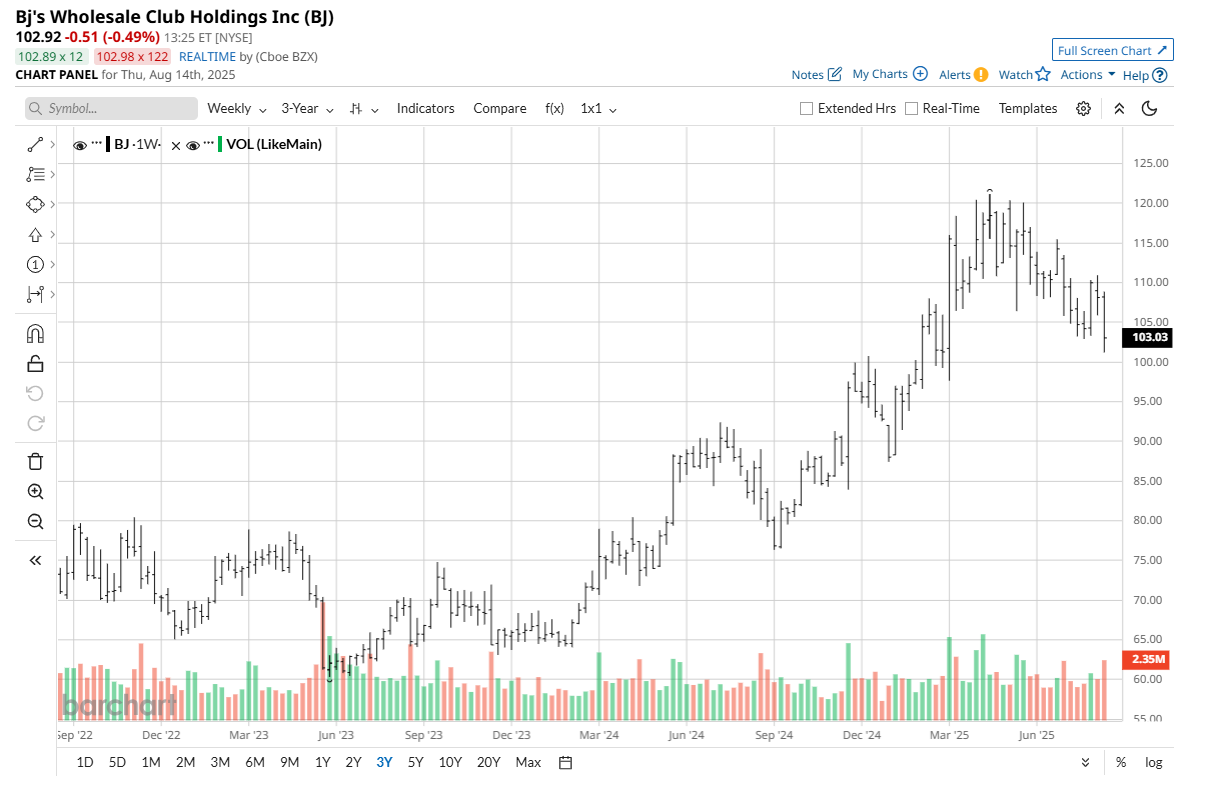Toggle log scale on the chart
The width and height of the screenshot is (1222, 792).
[1154, 762]
